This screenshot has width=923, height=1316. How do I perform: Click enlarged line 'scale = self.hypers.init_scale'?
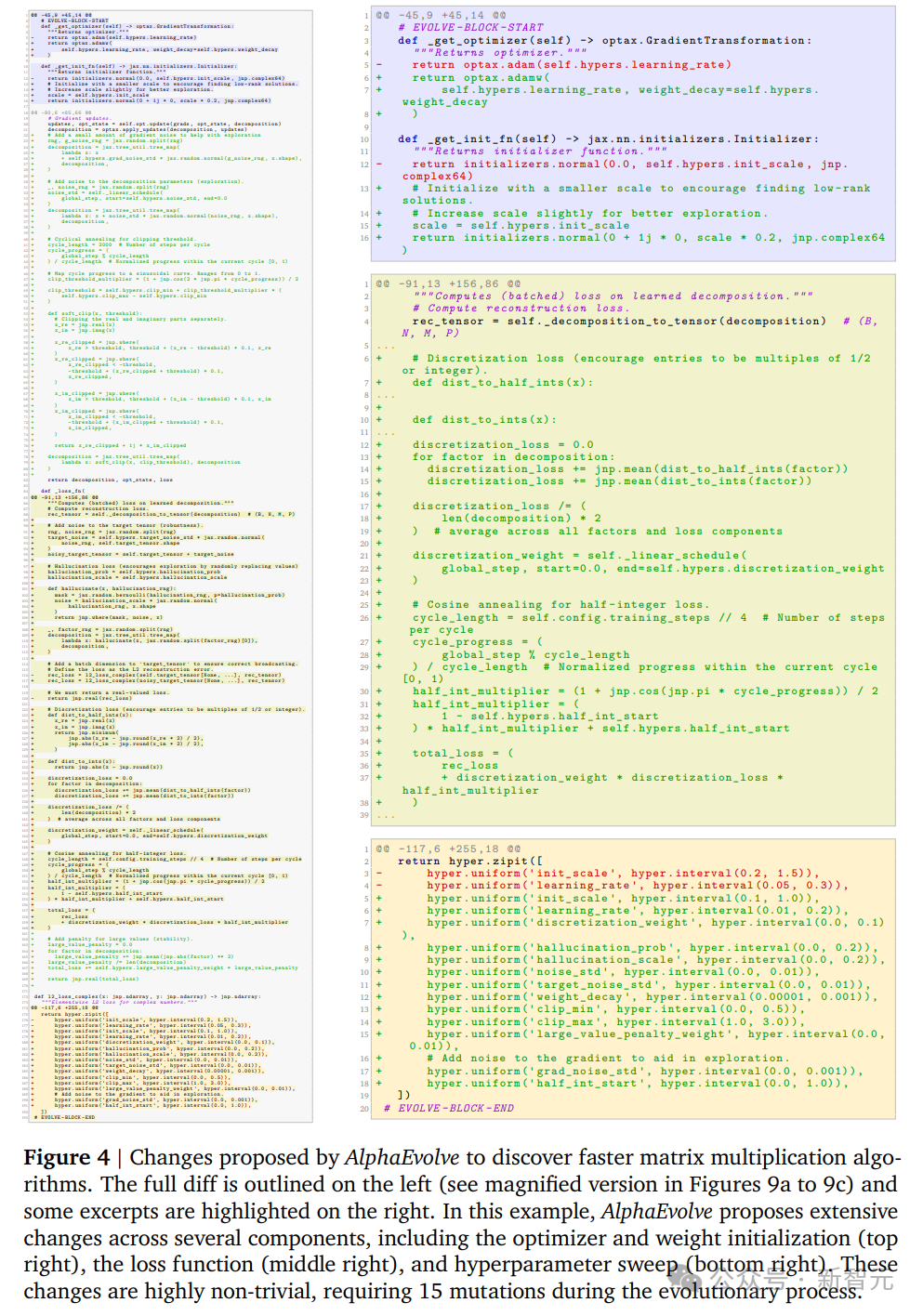coord(521,225)
